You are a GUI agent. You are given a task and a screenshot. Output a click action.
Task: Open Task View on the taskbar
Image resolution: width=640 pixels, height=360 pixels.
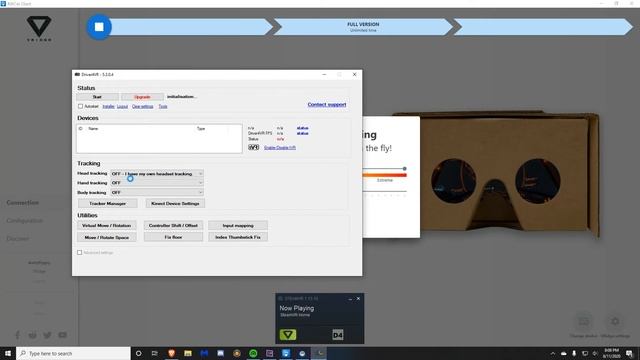pyautogui.click(x=155, y=353)
